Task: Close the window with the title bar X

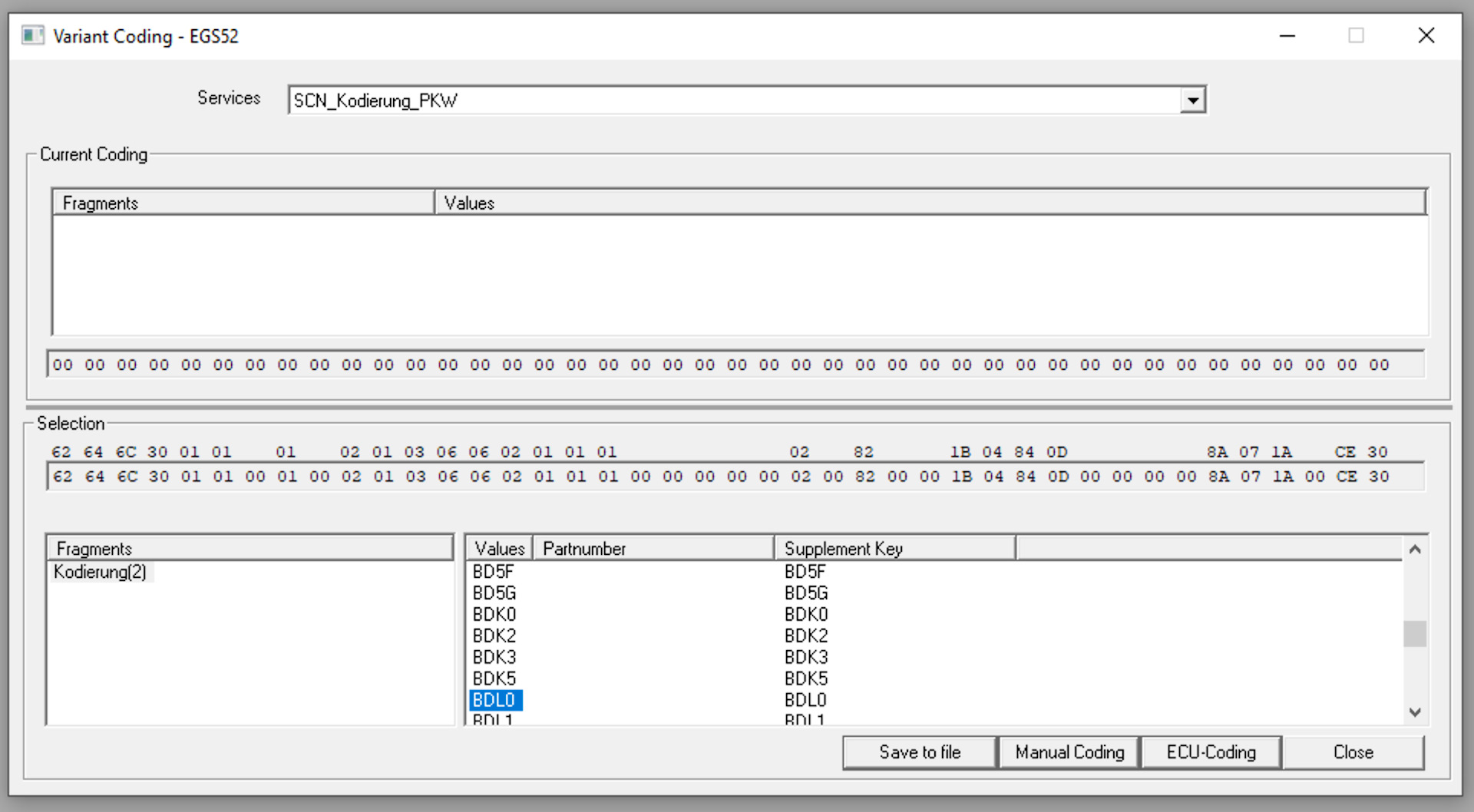Action: click(1426, 35)
